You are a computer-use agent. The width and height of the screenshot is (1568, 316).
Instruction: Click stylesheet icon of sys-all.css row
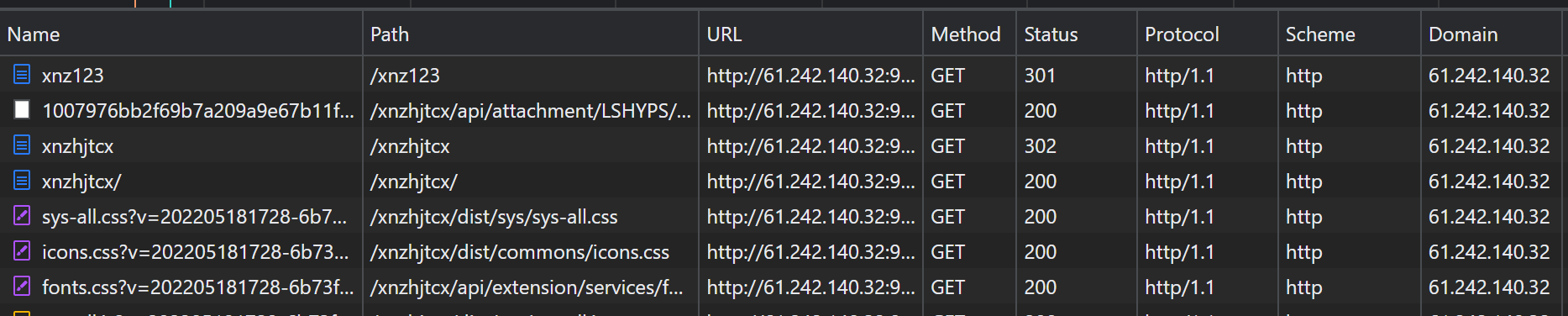coord(22,216)
